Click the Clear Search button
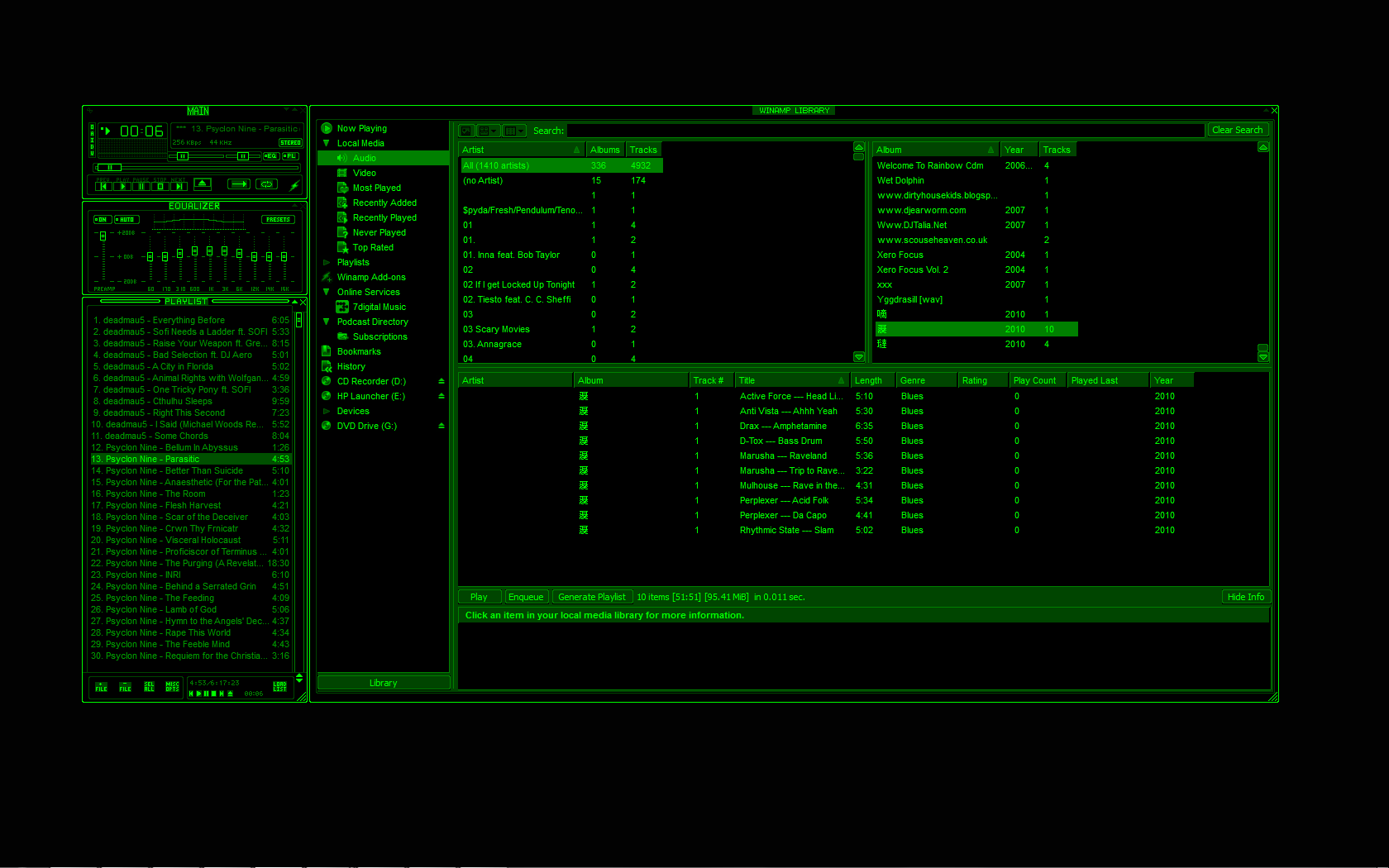 tap(1238, 130)
